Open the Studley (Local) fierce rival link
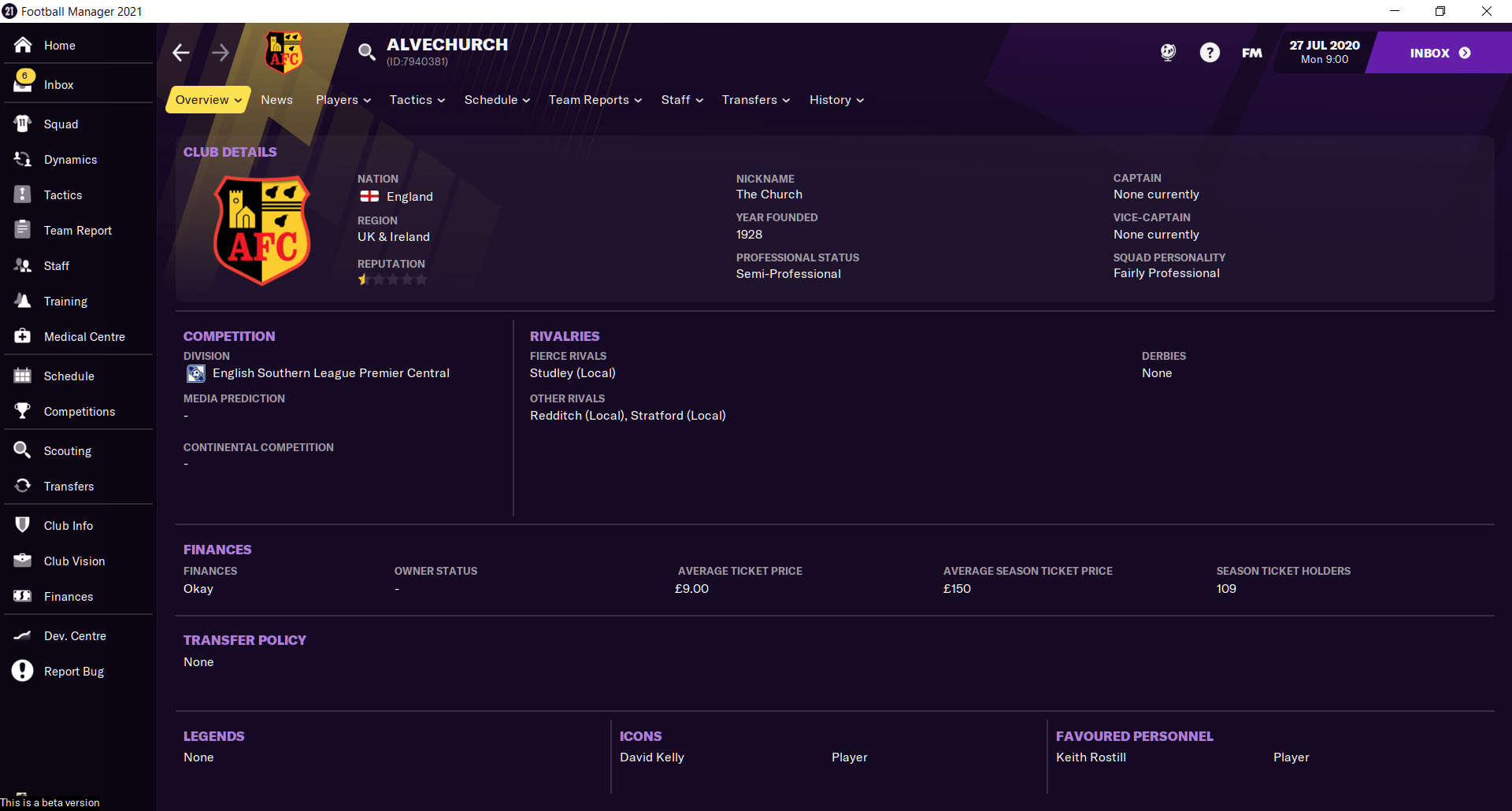This screenshot has height=811, width=1512. (x=573, y=373)
